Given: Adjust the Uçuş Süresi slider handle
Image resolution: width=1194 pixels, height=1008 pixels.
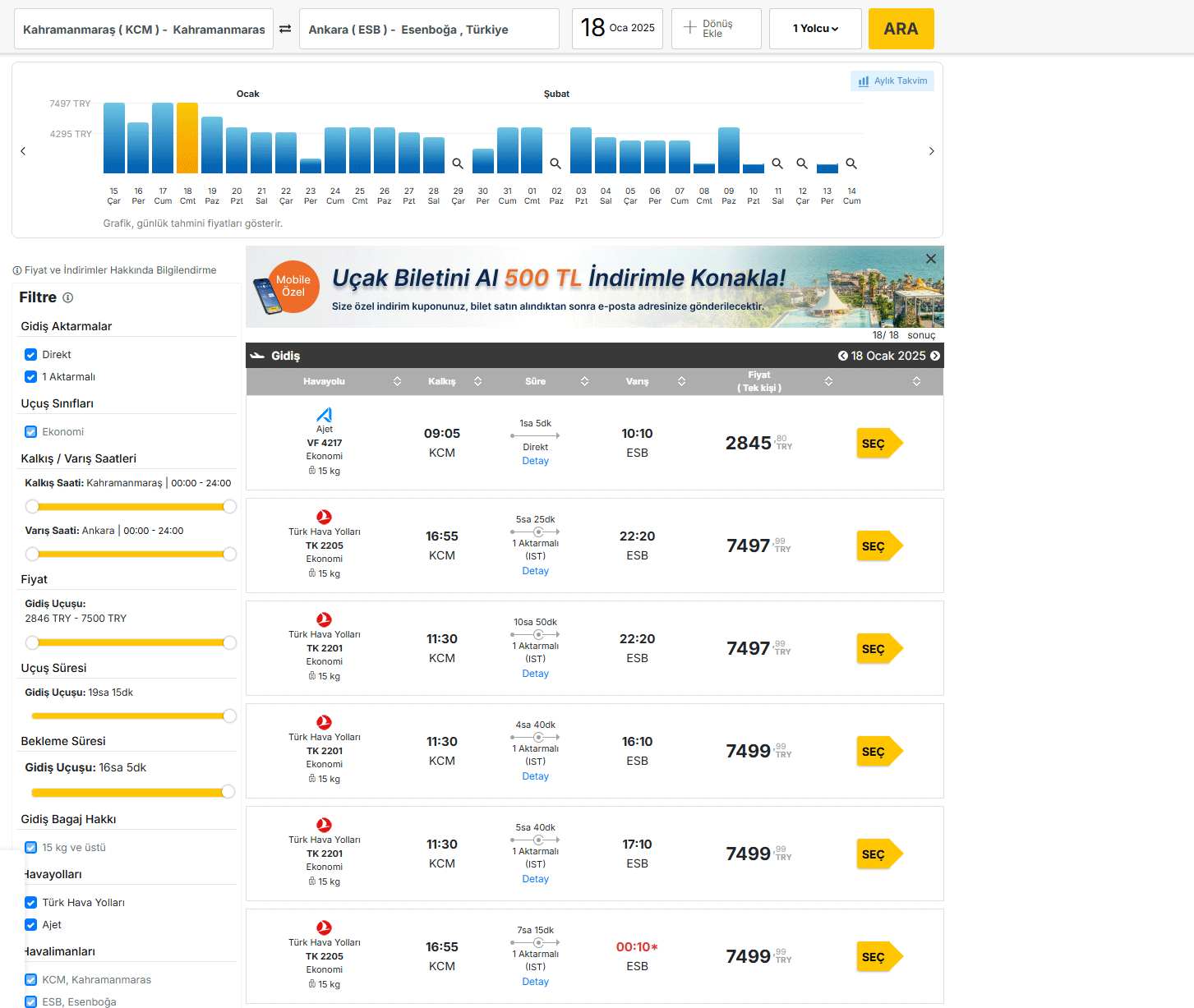Looking at the screenshot, I should click(x=229, y=716).
